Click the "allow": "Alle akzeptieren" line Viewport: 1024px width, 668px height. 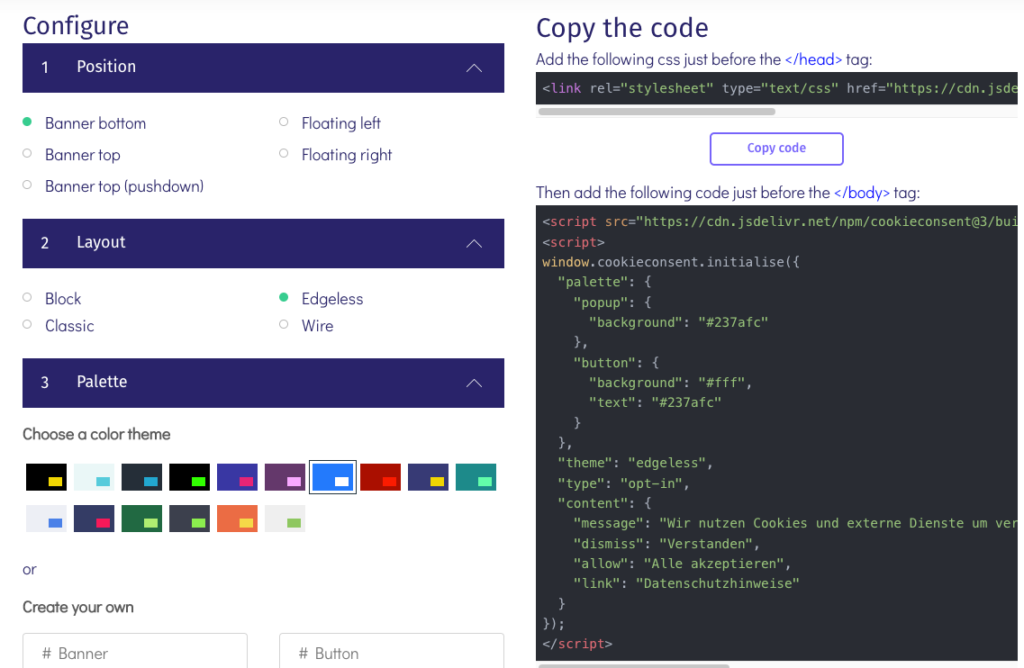(682, 564)
